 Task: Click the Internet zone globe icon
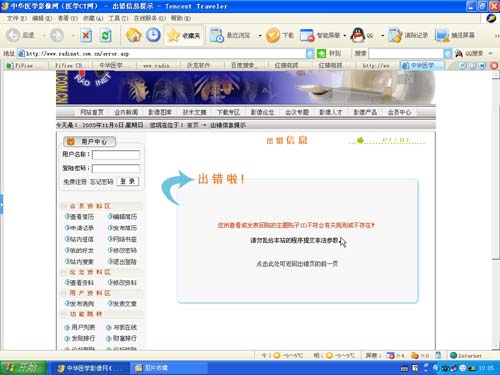[453, 355]
